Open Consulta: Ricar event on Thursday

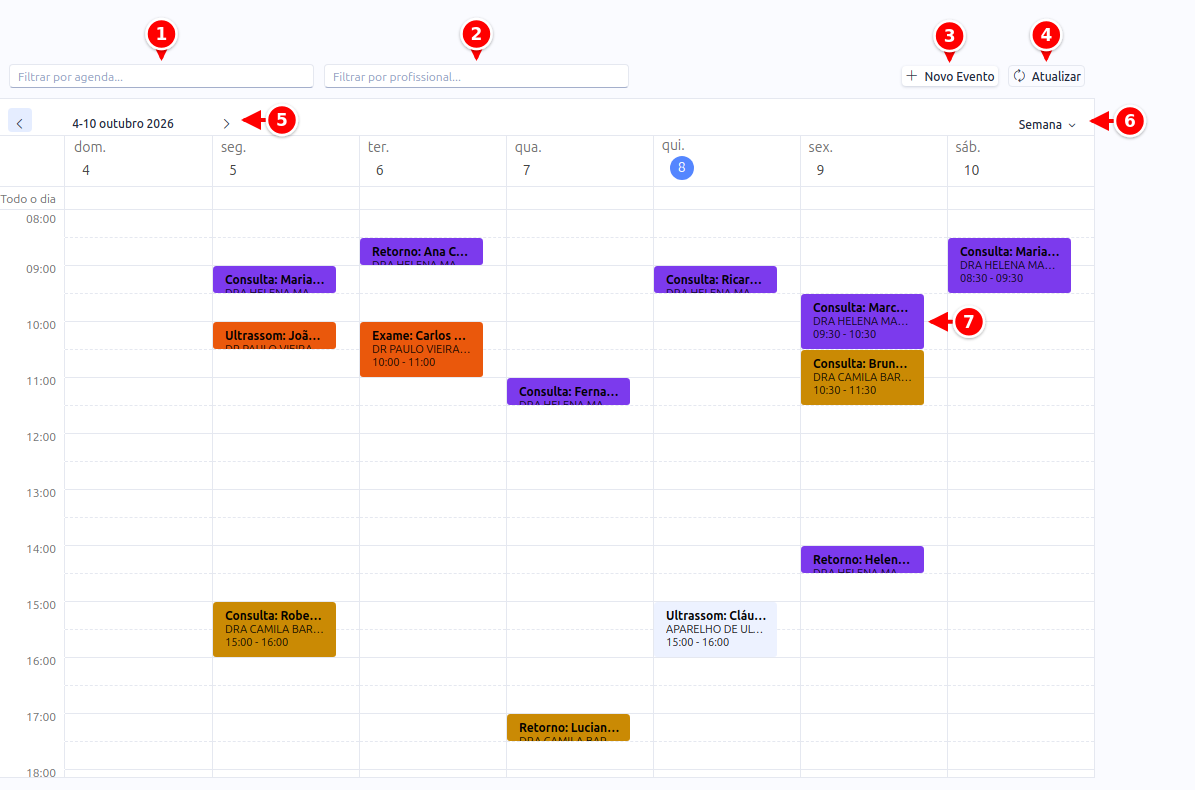tap(716, 280)
